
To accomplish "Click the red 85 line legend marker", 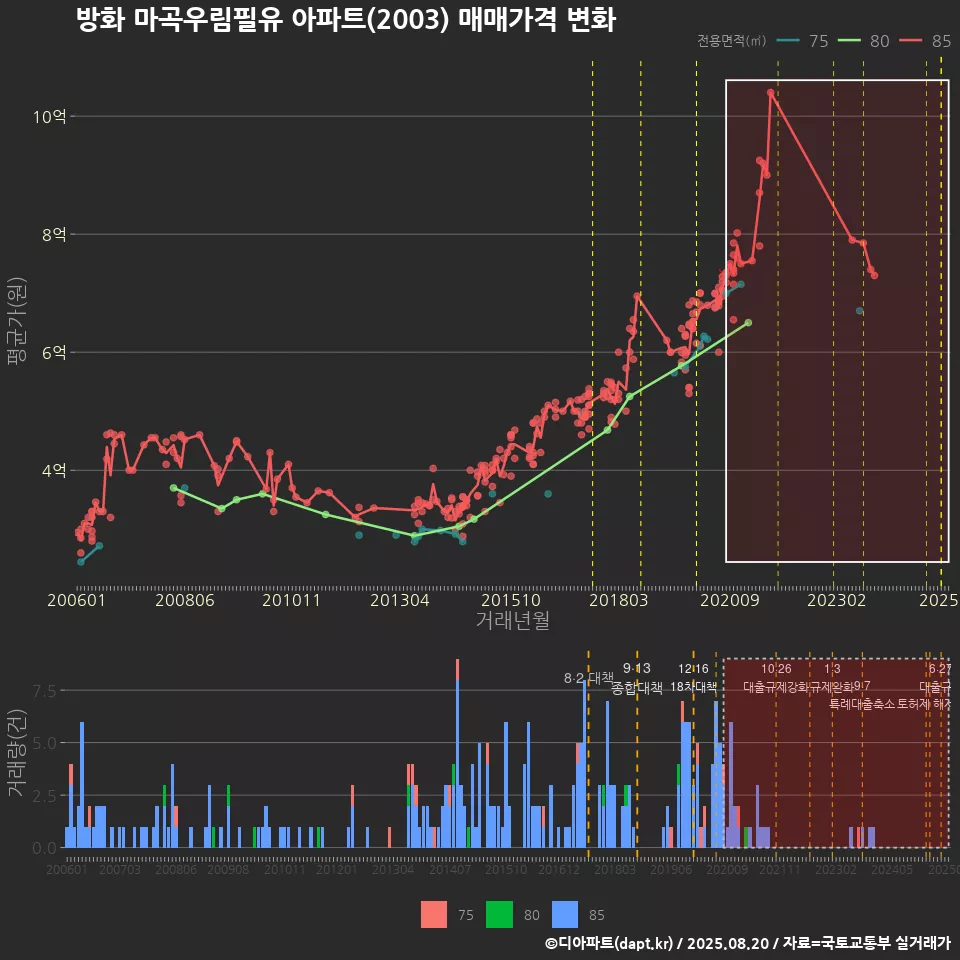I will pos(911,41).
